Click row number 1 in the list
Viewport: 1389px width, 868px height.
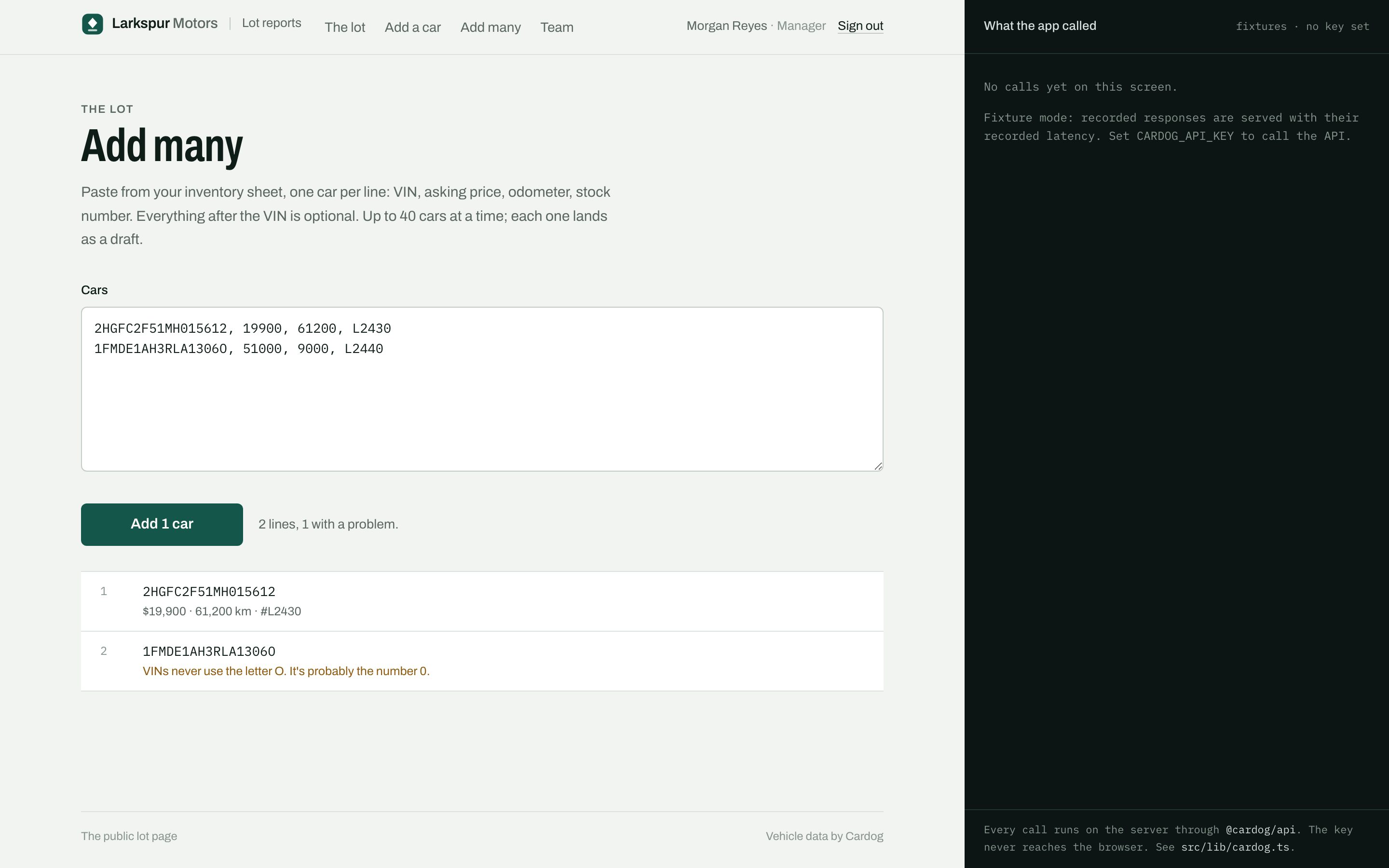[x=103, y=591]
